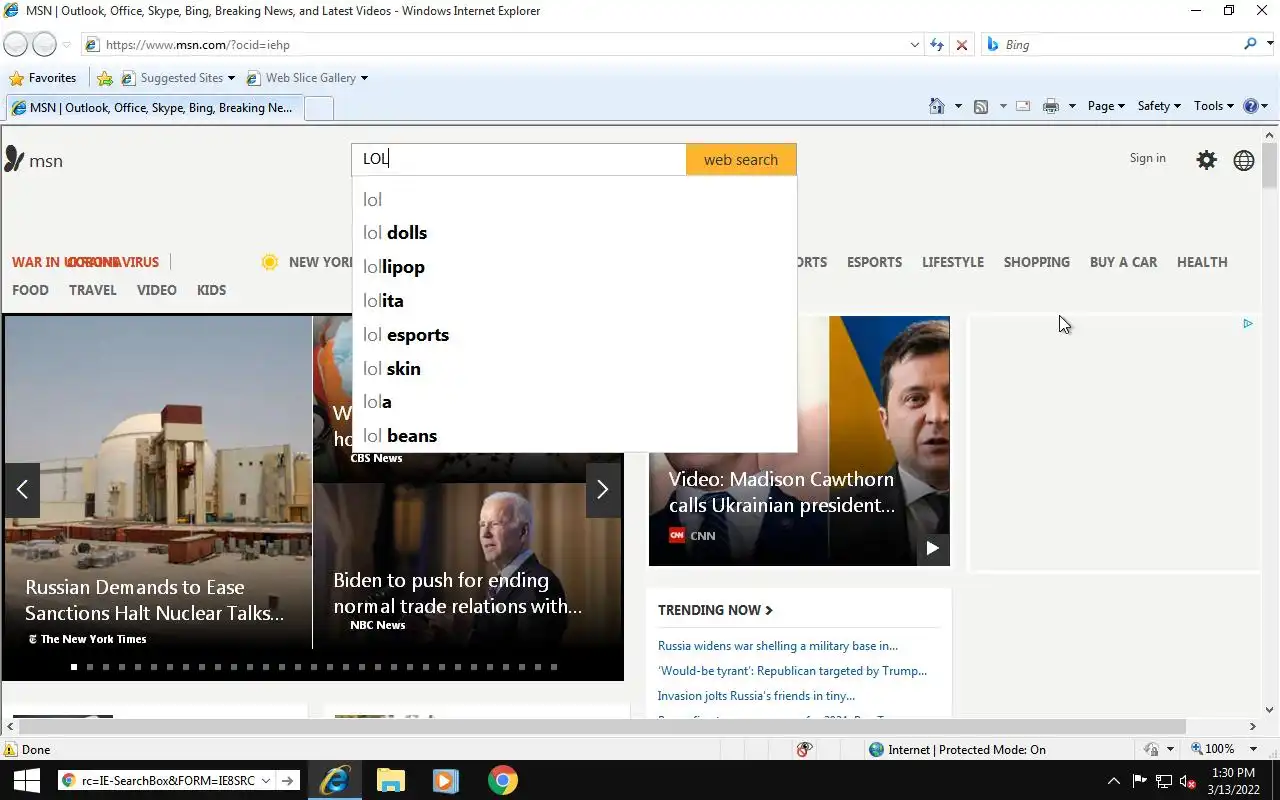This screenshot has height=800, width=1280.
Task: Click the weather sun icon
Action: 269,262
